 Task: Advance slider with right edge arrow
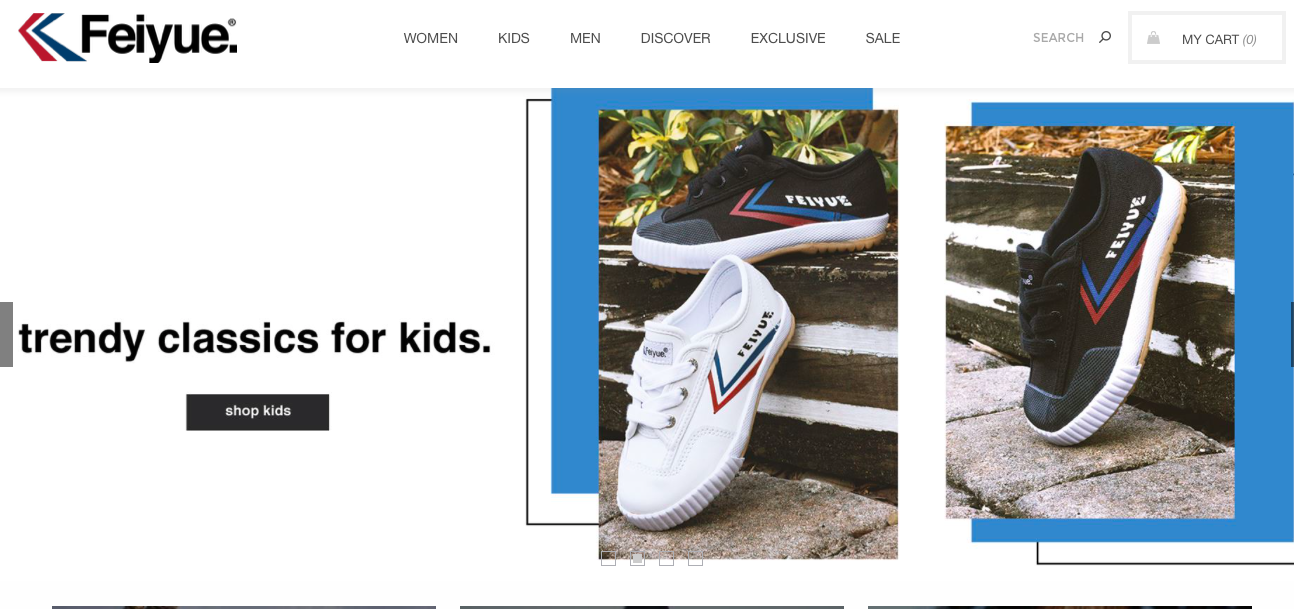1291,334
